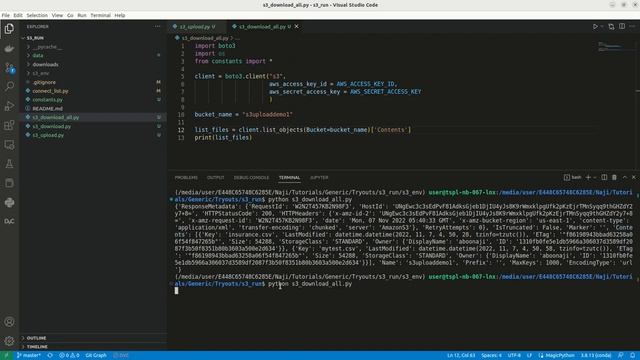Open the Selection menu
640x360 pixels.
click(x=37, y=15)
